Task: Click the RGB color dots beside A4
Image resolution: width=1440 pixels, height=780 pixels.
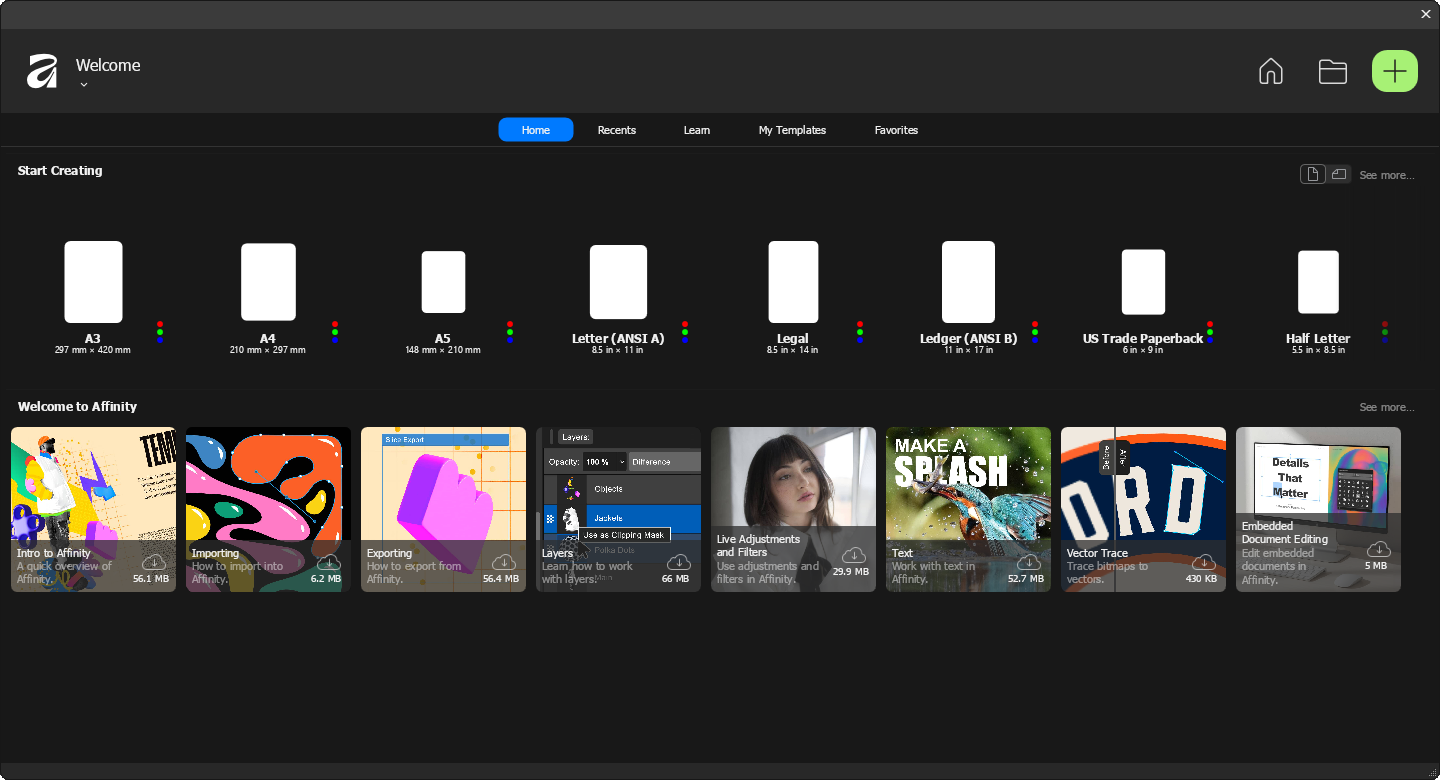Action: (x=335, y=332)
